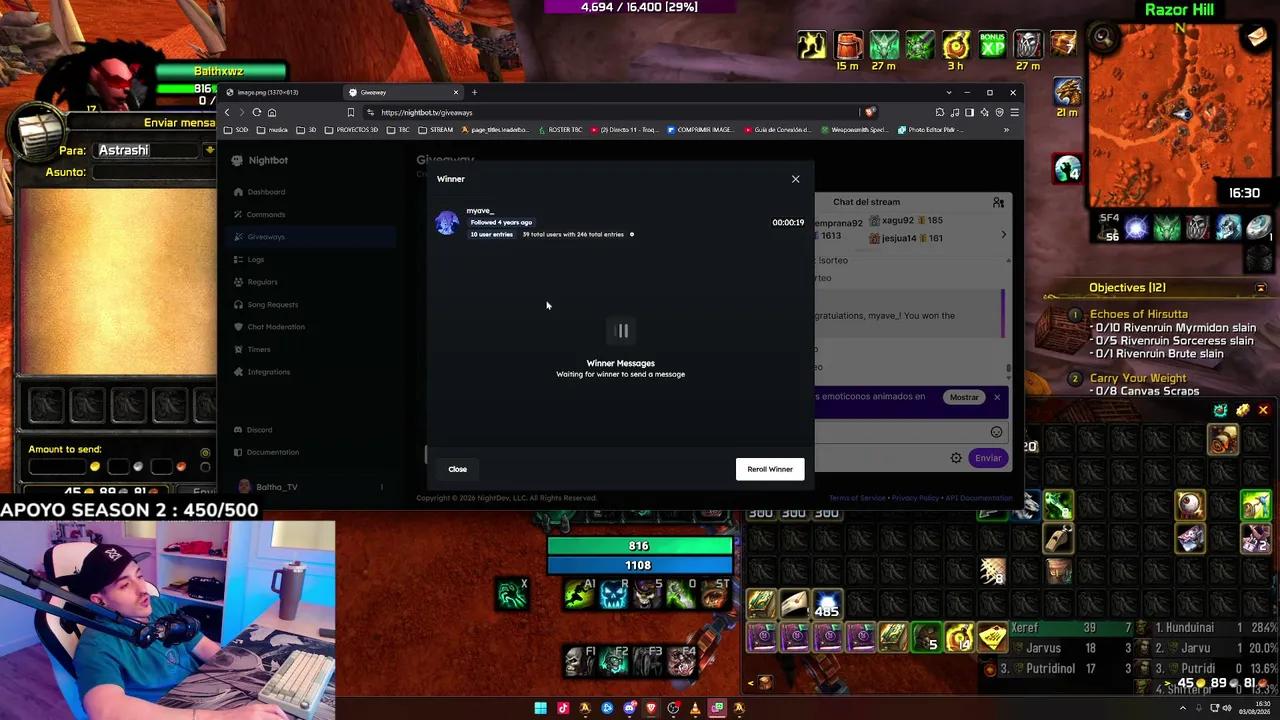Open the ROSTER TBC bookmark
The height and width of the screenshot is (720, 1280).
tap(560, 130)
